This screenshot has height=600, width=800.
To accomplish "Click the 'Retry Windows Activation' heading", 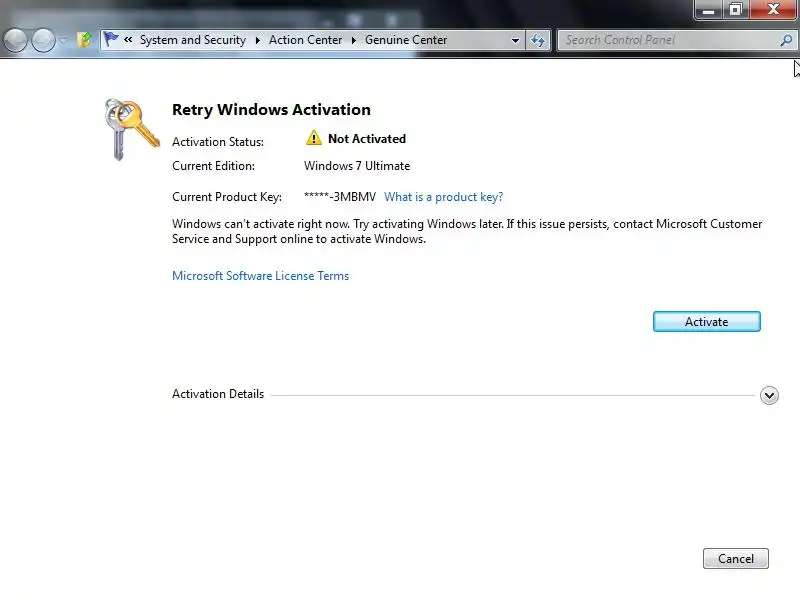I will tap(271, 110).
